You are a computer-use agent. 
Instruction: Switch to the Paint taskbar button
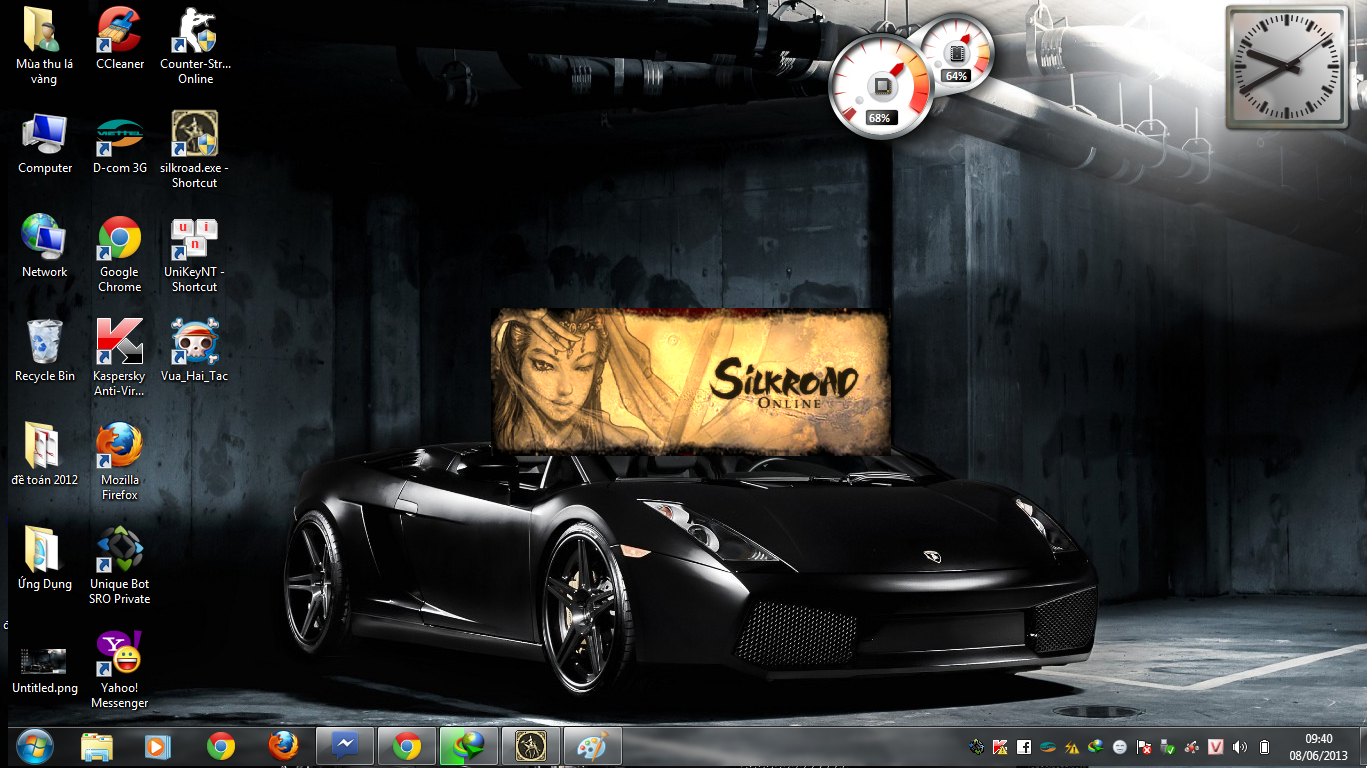coord(592,746)
